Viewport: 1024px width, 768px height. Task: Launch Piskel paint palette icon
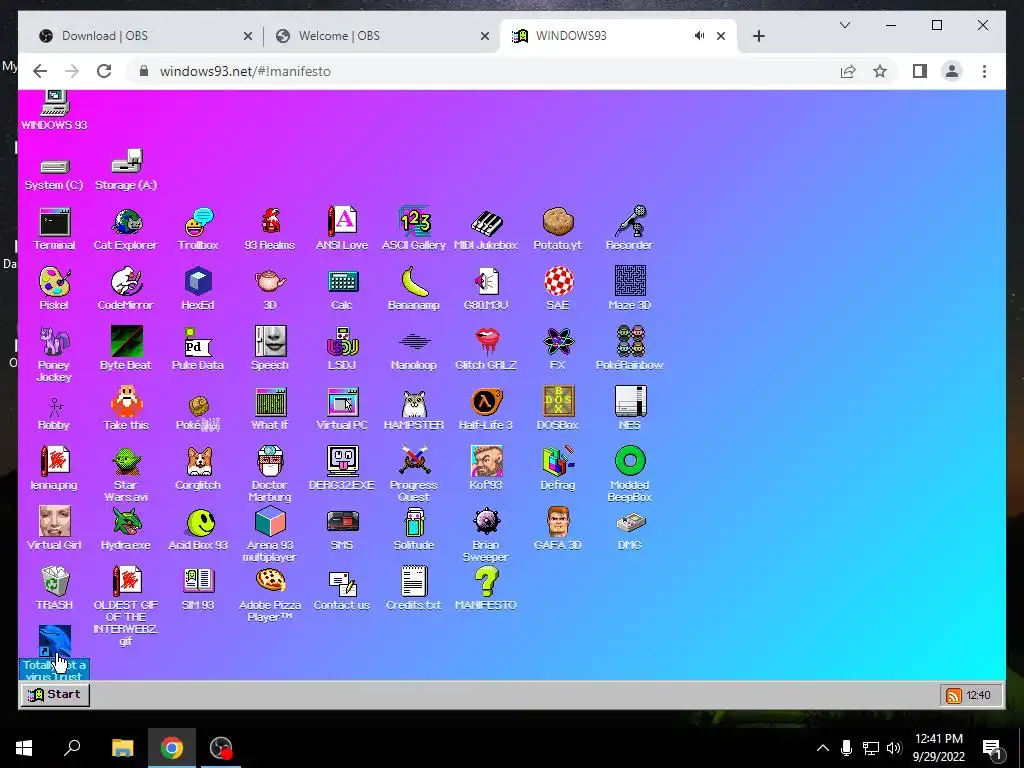pos(54,289)
